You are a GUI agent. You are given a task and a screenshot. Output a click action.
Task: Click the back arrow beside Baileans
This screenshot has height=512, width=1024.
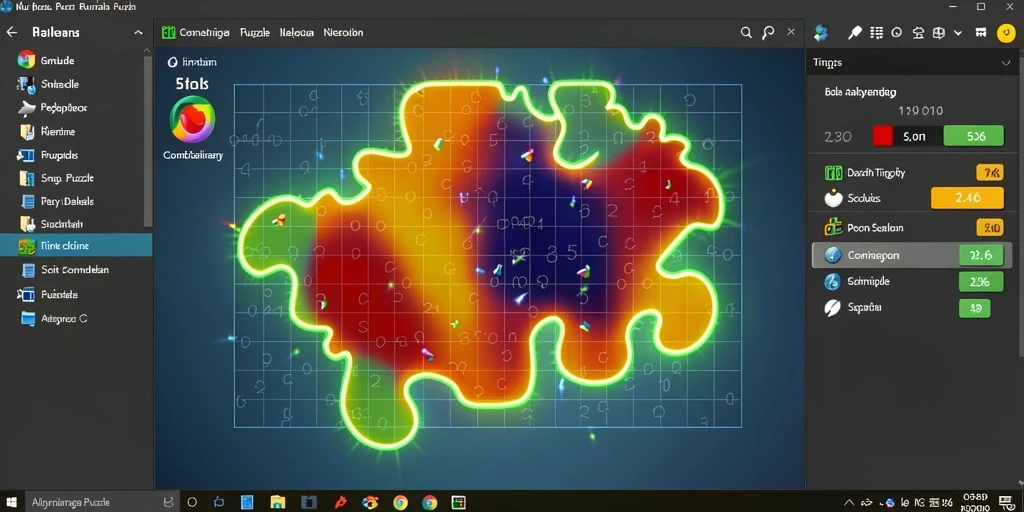click(x=12, y=32)
